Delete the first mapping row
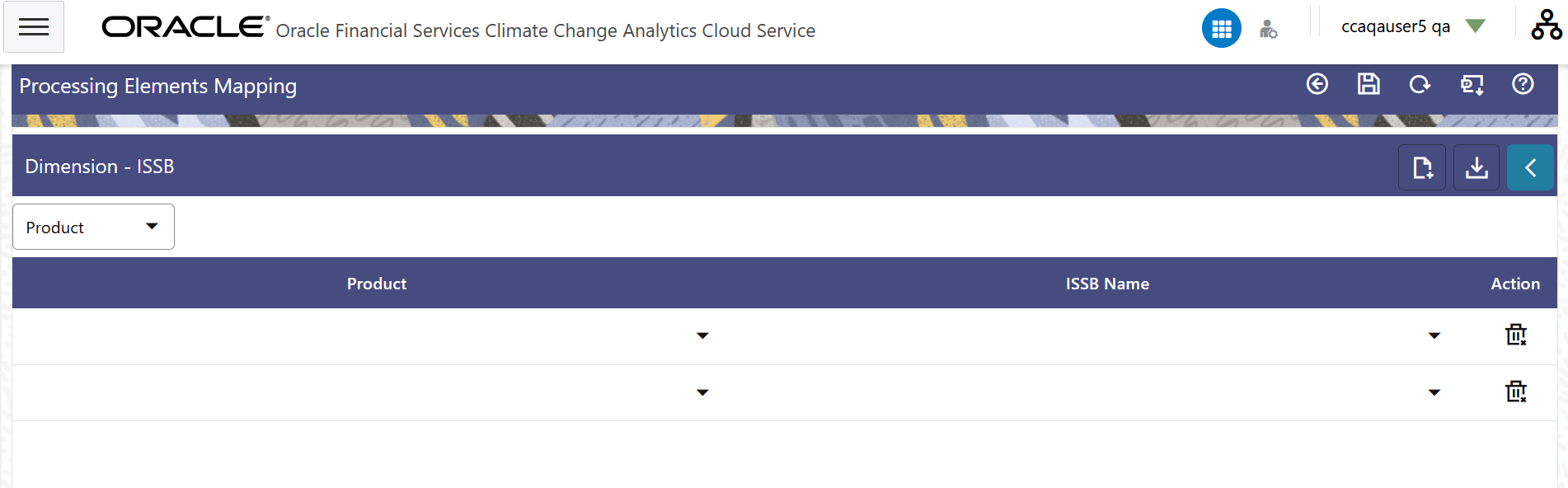This screenshot has height=488, width=1568. 1516,335
